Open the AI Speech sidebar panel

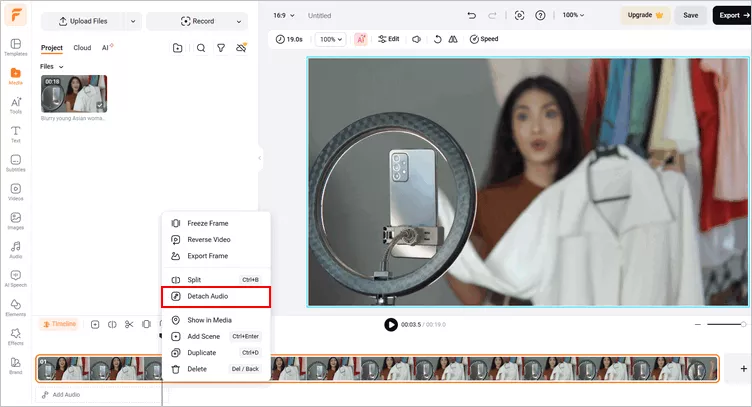15,279
